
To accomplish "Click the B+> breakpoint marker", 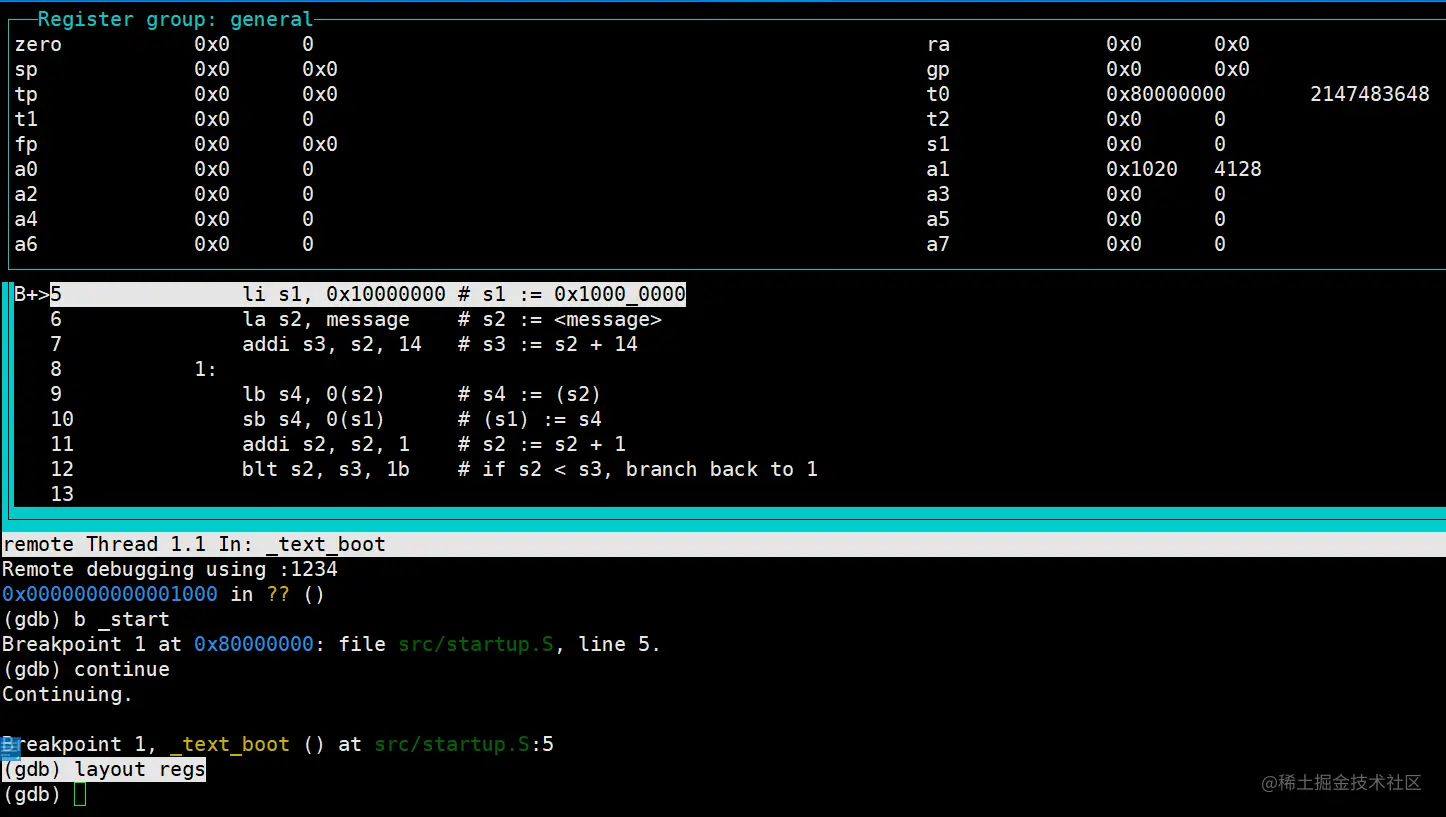I will pyautogui.click(x=32, y=294).
